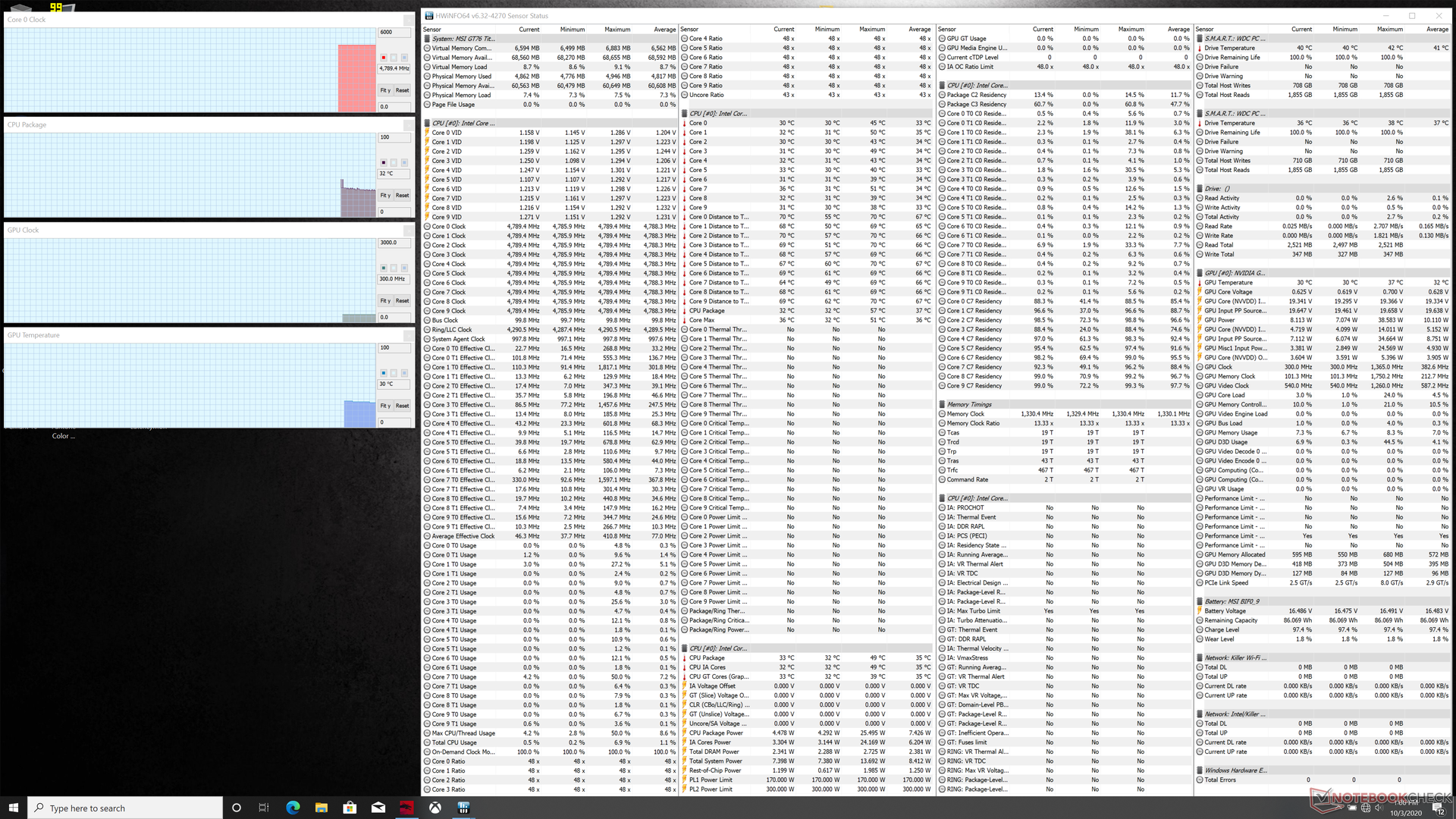The width and height of the screenshot is (1456, 819).
Task: Collapse the Battery: MSI BIF0_9 sensor group
Action: point(1200,602)
